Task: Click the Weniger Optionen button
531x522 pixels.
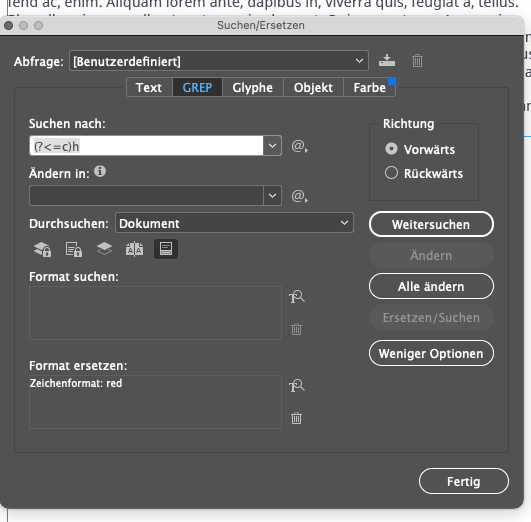Action: pyautogui.click(x=431, y=353)
